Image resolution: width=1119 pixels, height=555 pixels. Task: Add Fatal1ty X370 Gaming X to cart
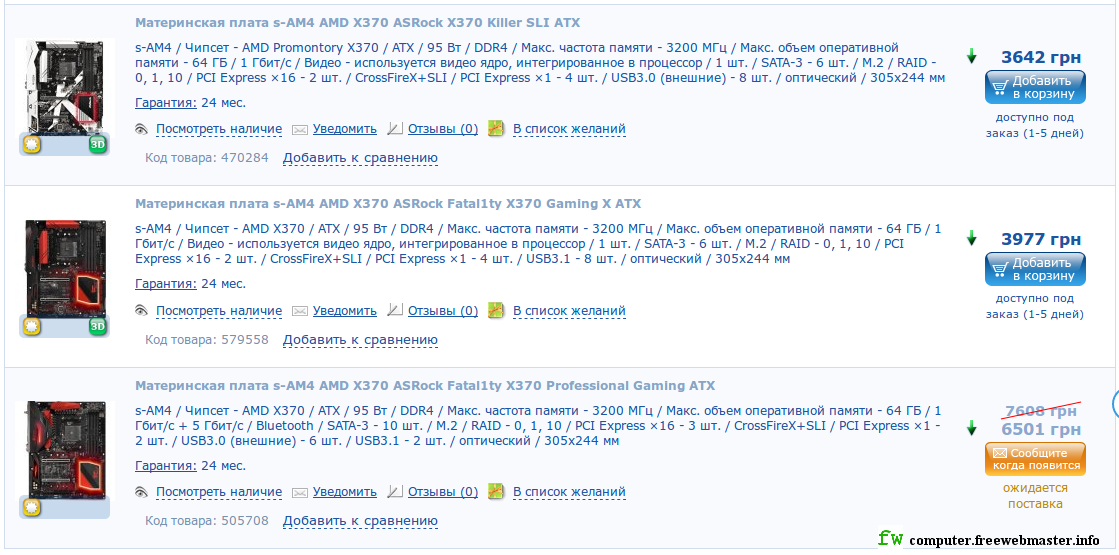[x=1035, y=268]
